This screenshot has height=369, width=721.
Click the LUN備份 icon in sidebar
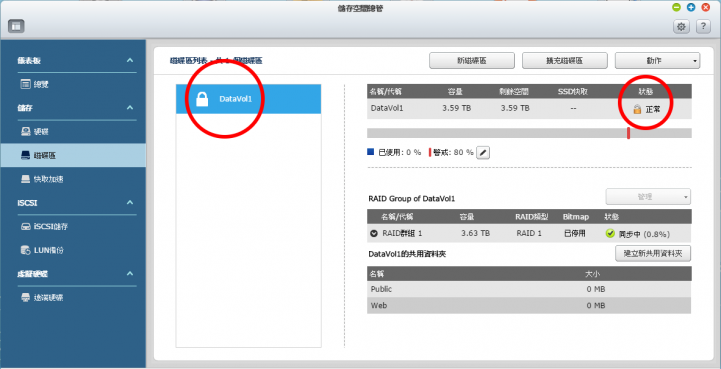click(26, 250)
